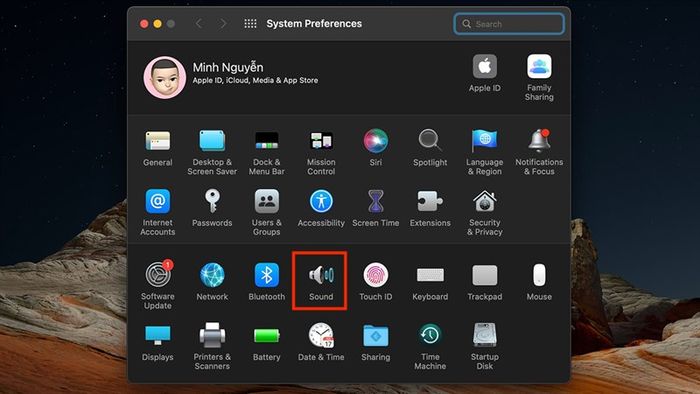The height and width of the screenshot is (394, 700).
Task: Go forward with the right chevron
Action: (223, 24)
